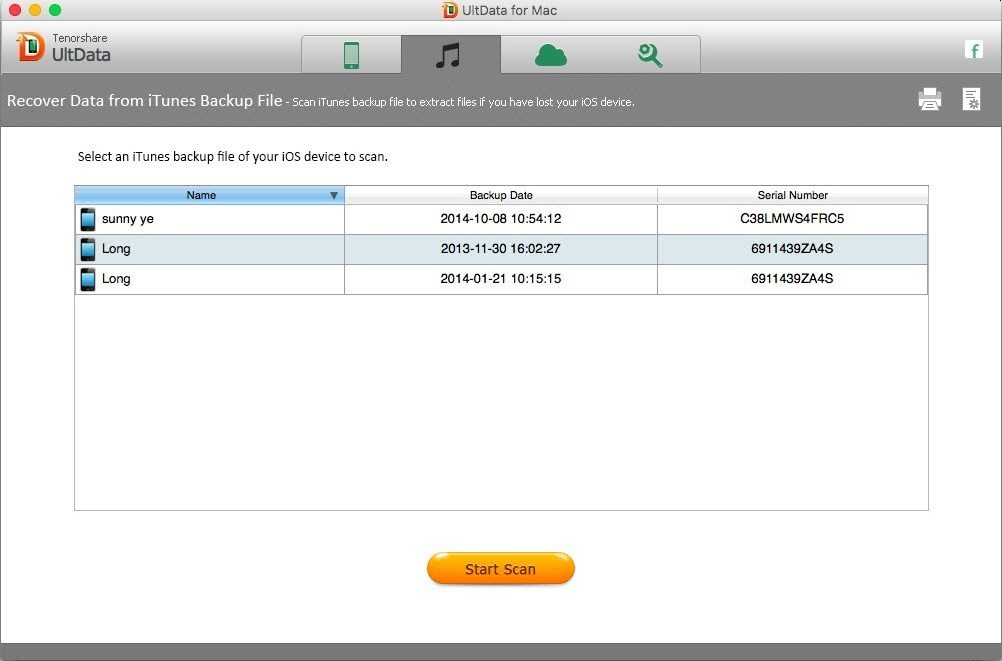Maximize the UltData window with green button

click(56, 10)
